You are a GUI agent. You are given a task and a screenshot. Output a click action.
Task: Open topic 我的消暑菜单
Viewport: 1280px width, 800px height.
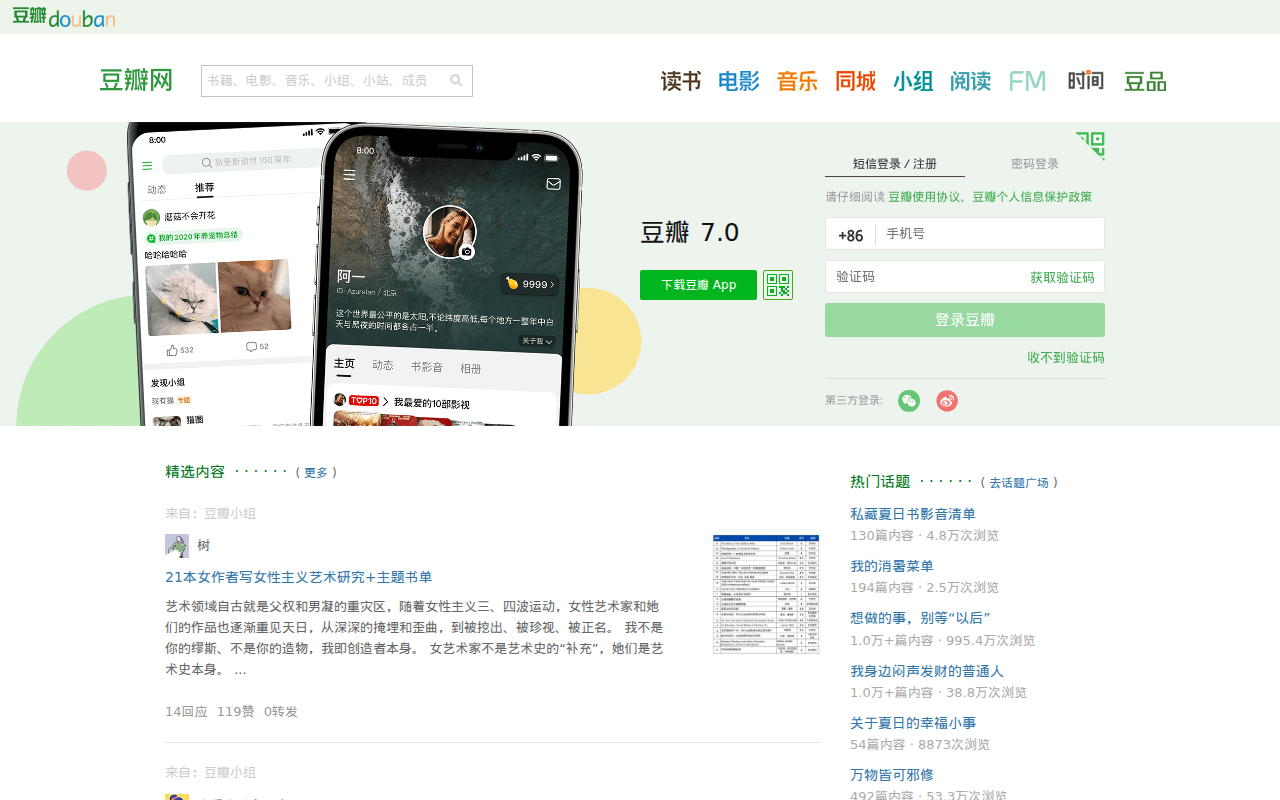point(892,566)
